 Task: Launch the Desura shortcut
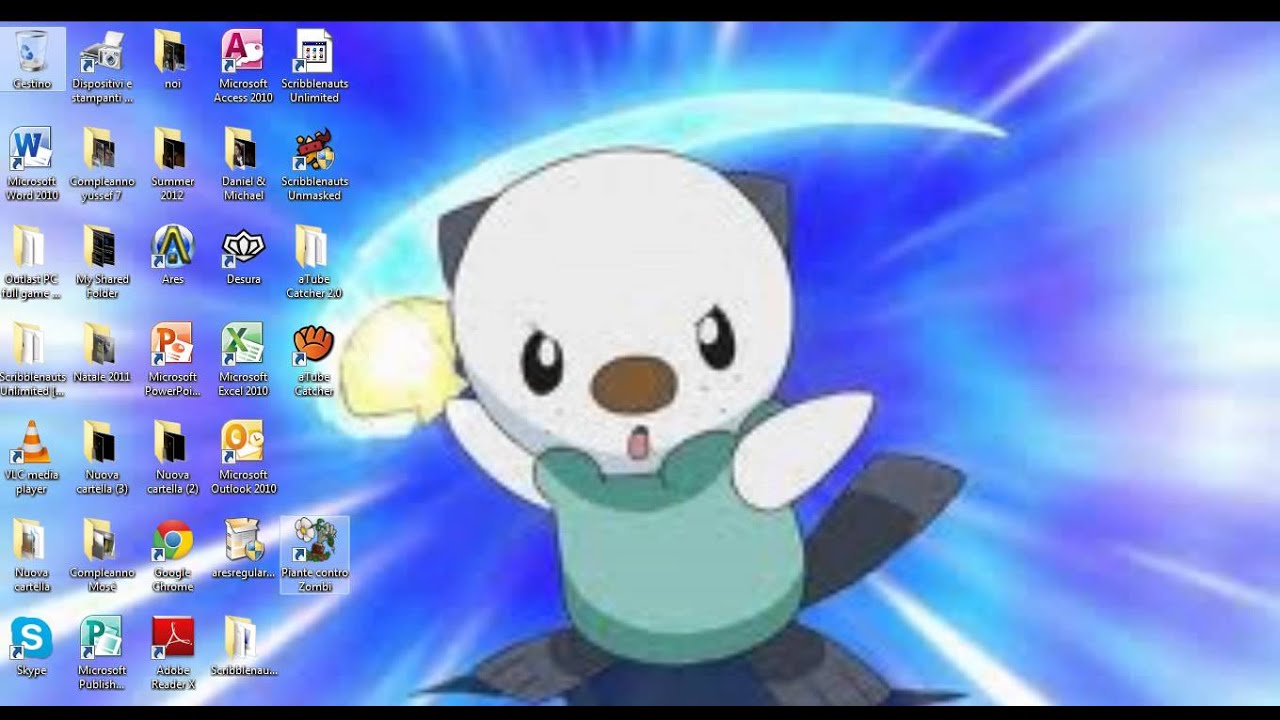coord(243,256)
